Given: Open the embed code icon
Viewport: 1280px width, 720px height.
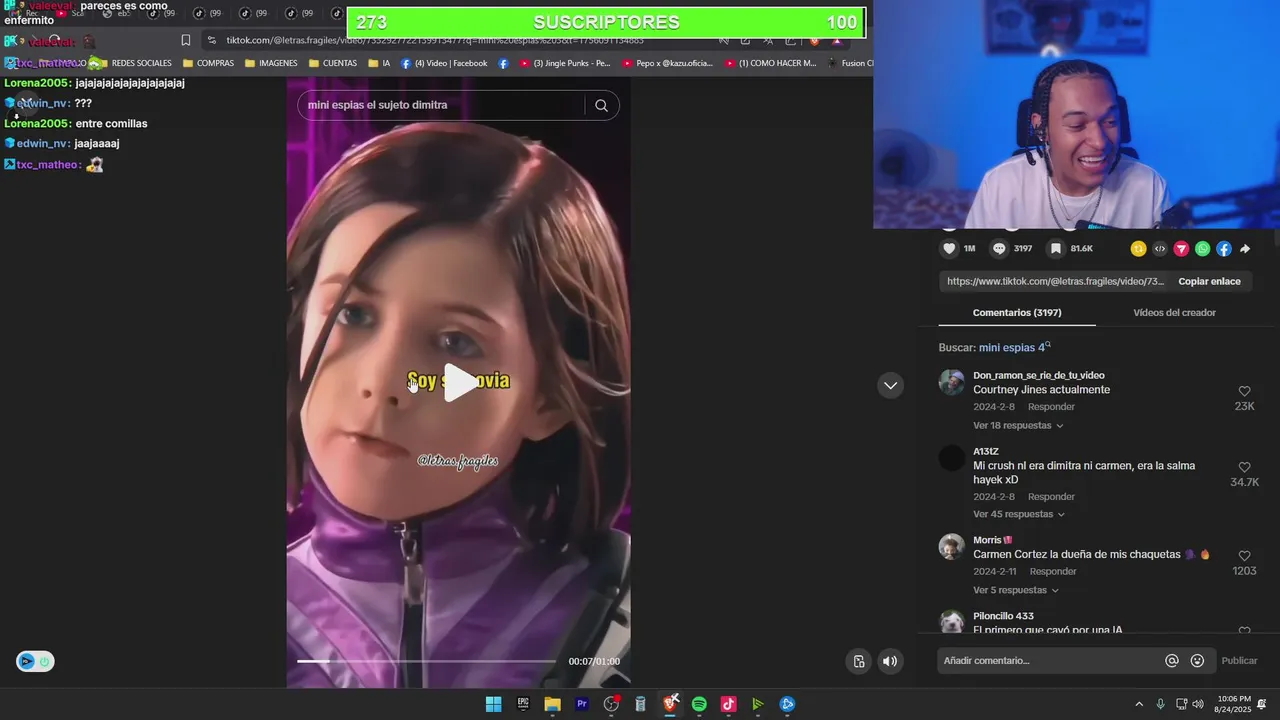Looking at the screenshot, I should [x=1160, y=249].
